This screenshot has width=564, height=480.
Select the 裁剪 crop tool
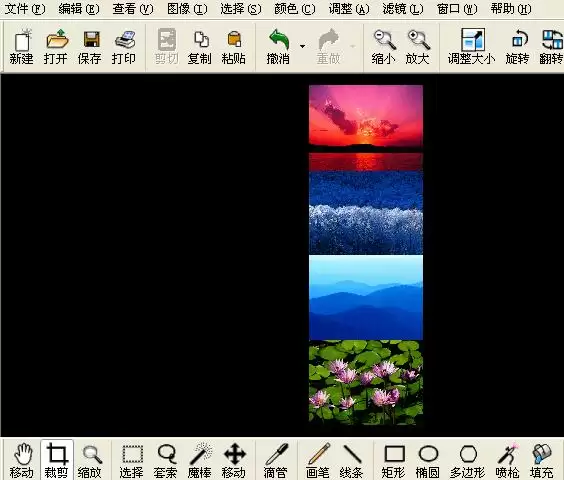56,461
